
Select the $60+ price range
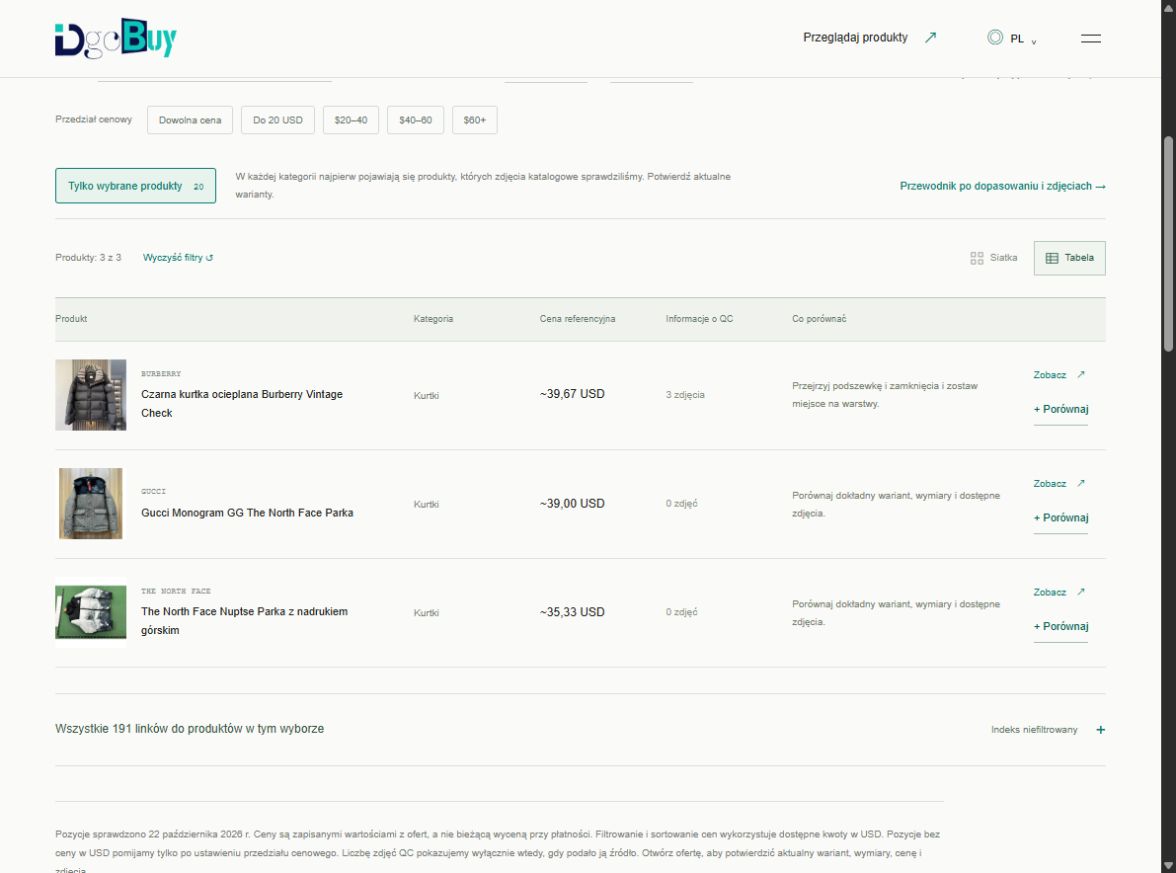[x=475, y=120]
